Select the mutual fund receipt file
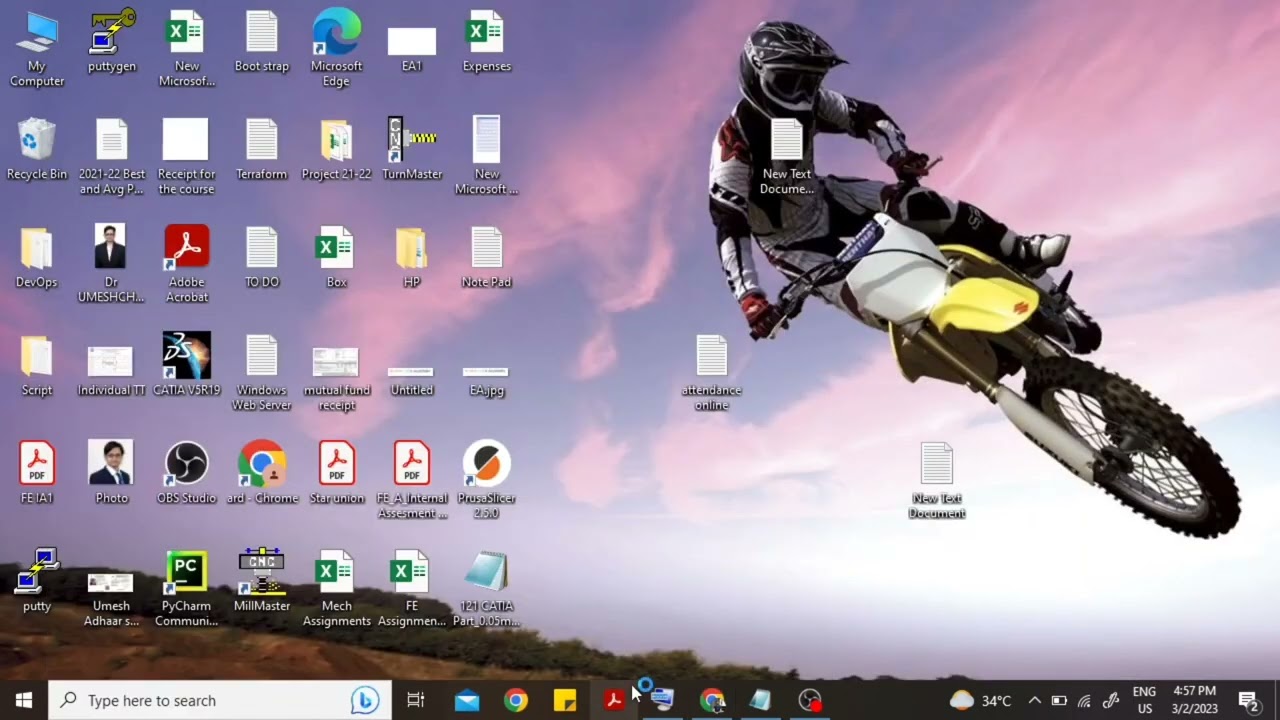Image resolution: width=1280 pixels, height=720 pixels. pyautogui.click(x=337, y=379)
